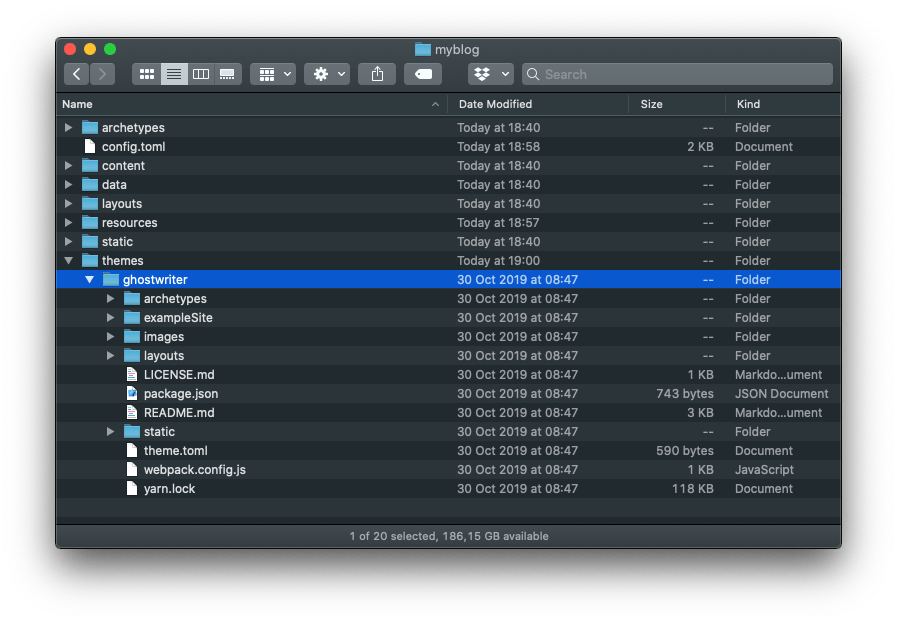The image size is (897, 622).
Task: Select the webpack.config.js file
Action: pyautogui.click(x=194, y=470)
